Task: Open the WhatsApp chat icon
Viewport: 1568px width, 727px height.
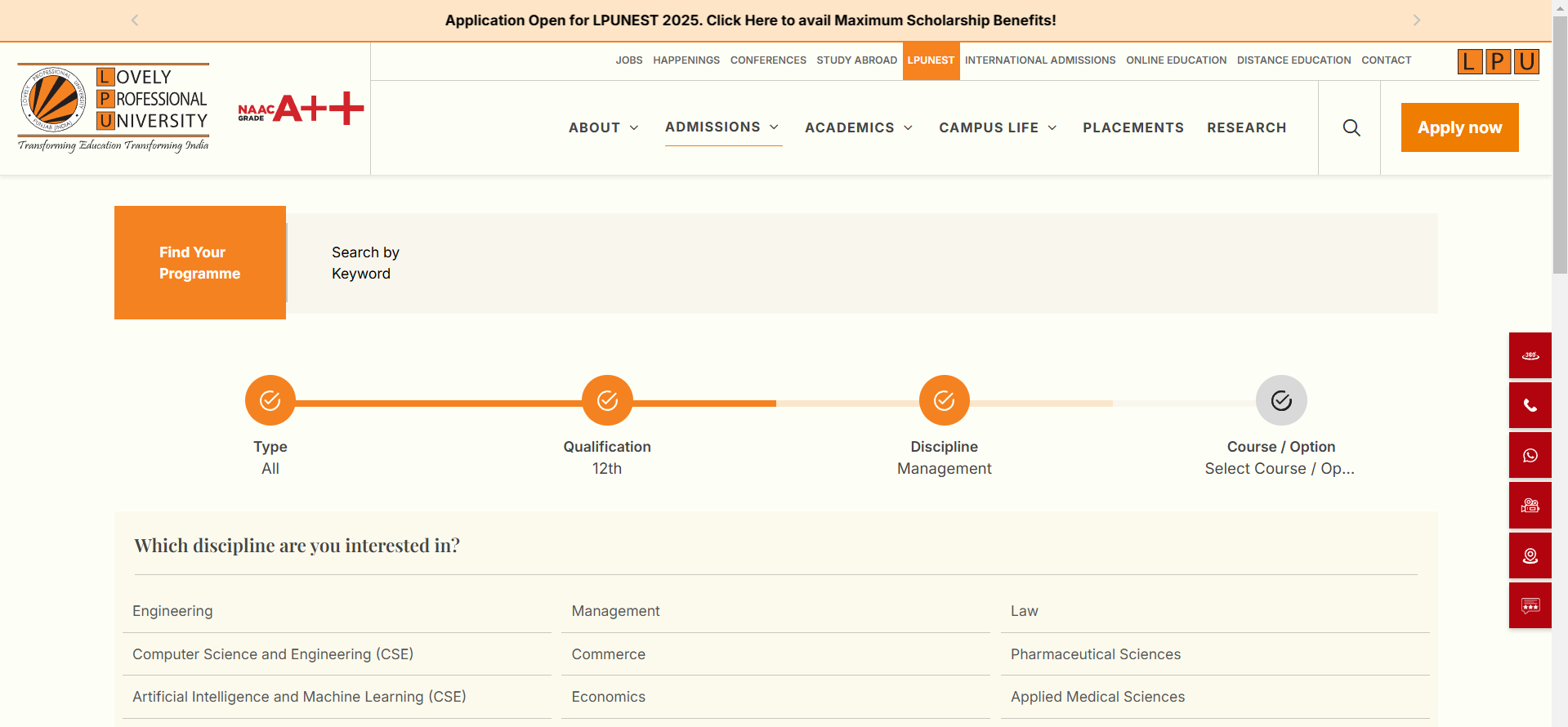Action: [x=1530, y=455]
